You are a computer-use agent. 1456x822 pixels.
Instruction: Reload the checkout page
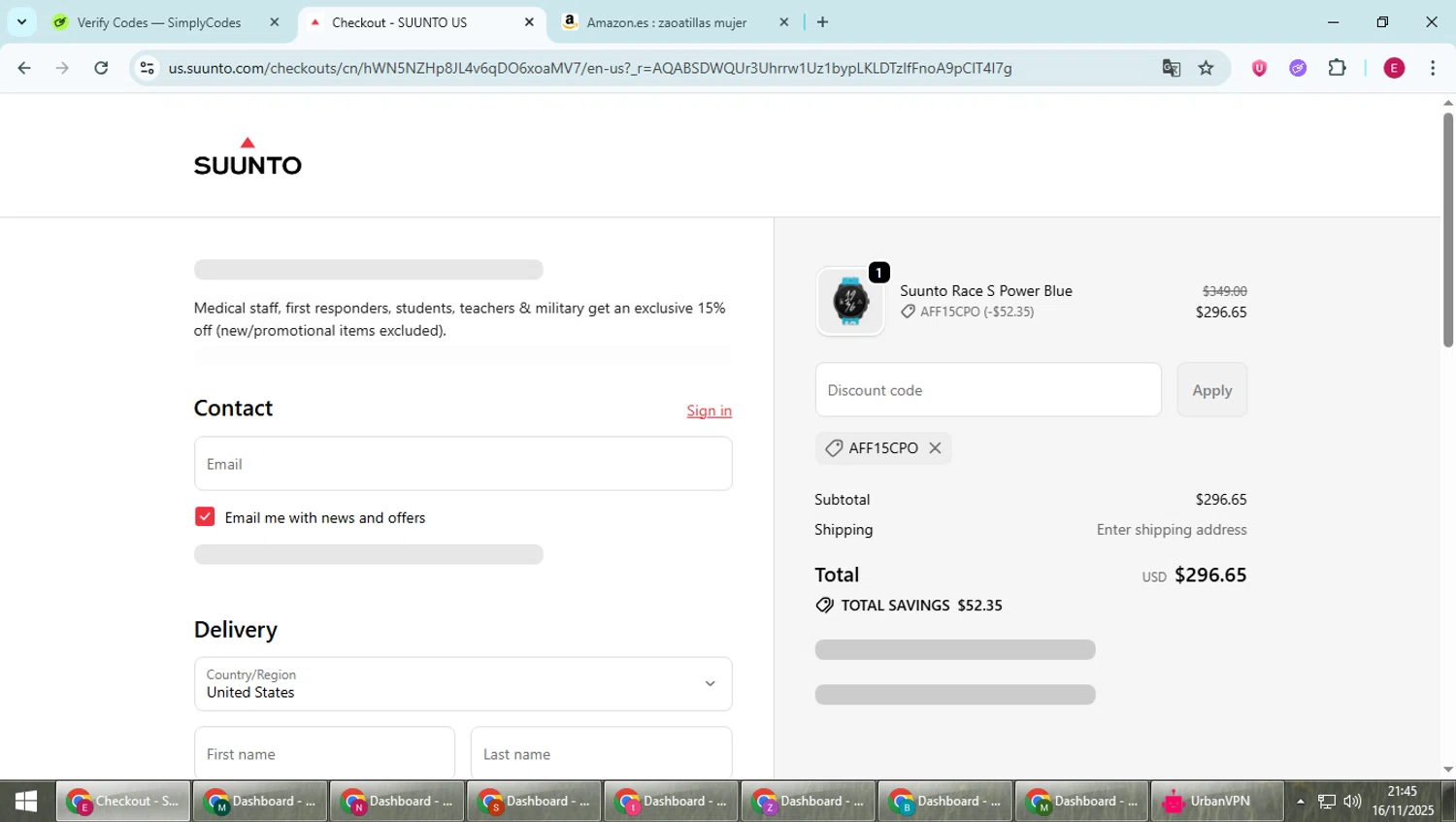click(101, 68)
